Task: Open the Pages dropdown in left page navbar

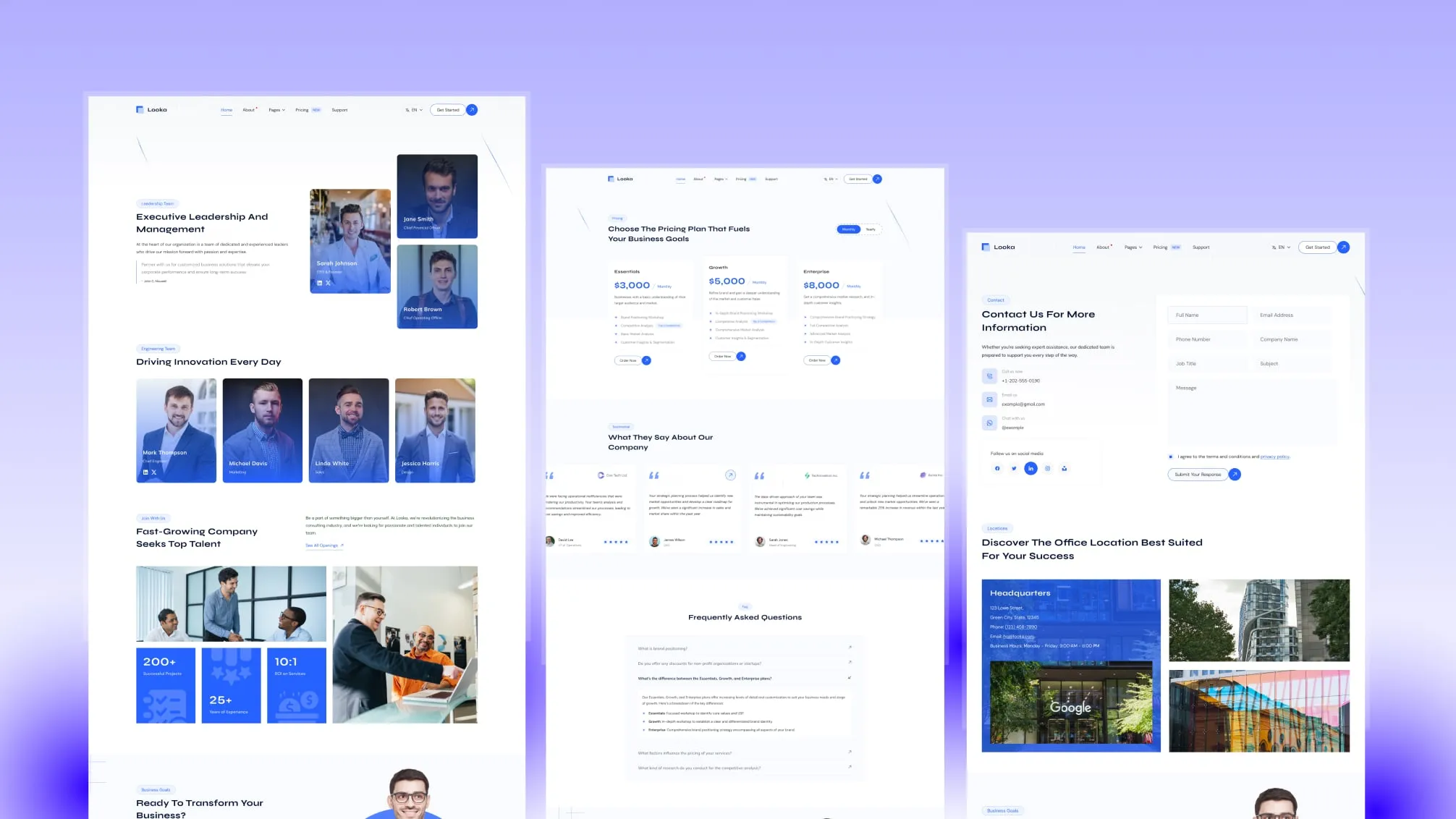Action: click(x=276, y=110)
